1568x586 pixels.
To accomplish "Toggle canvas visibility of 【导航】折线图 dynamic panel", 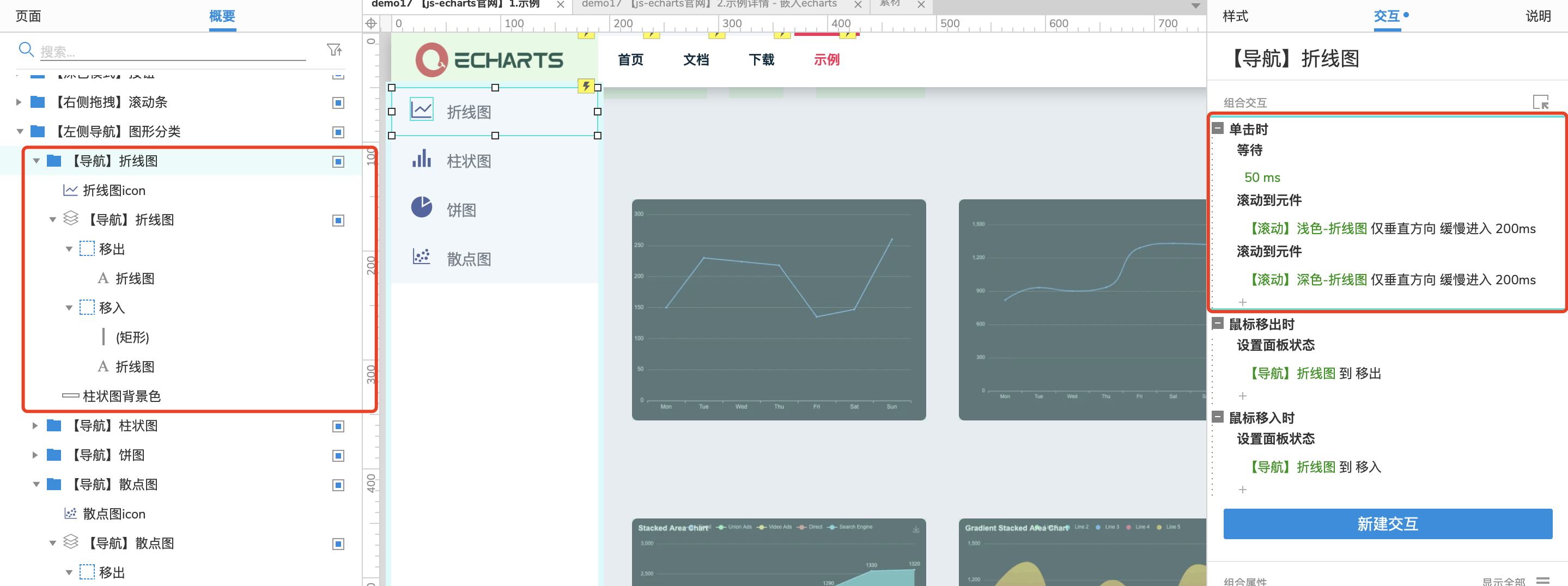I will 338,219.
